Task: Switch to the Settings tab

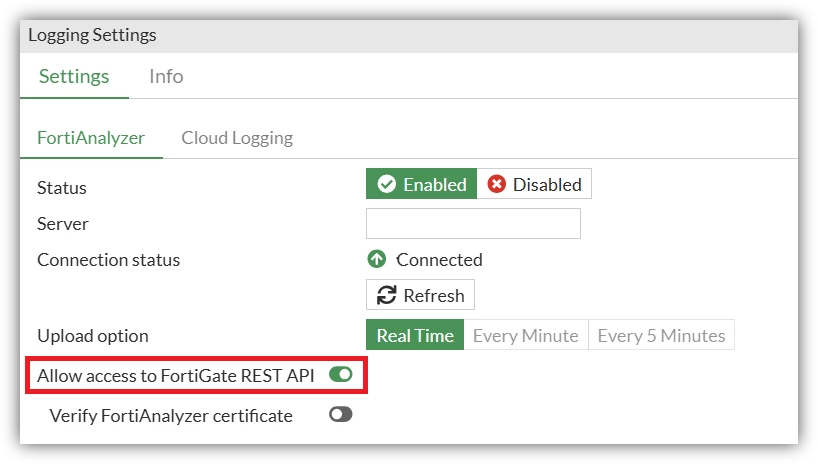Action: [74, 77]
